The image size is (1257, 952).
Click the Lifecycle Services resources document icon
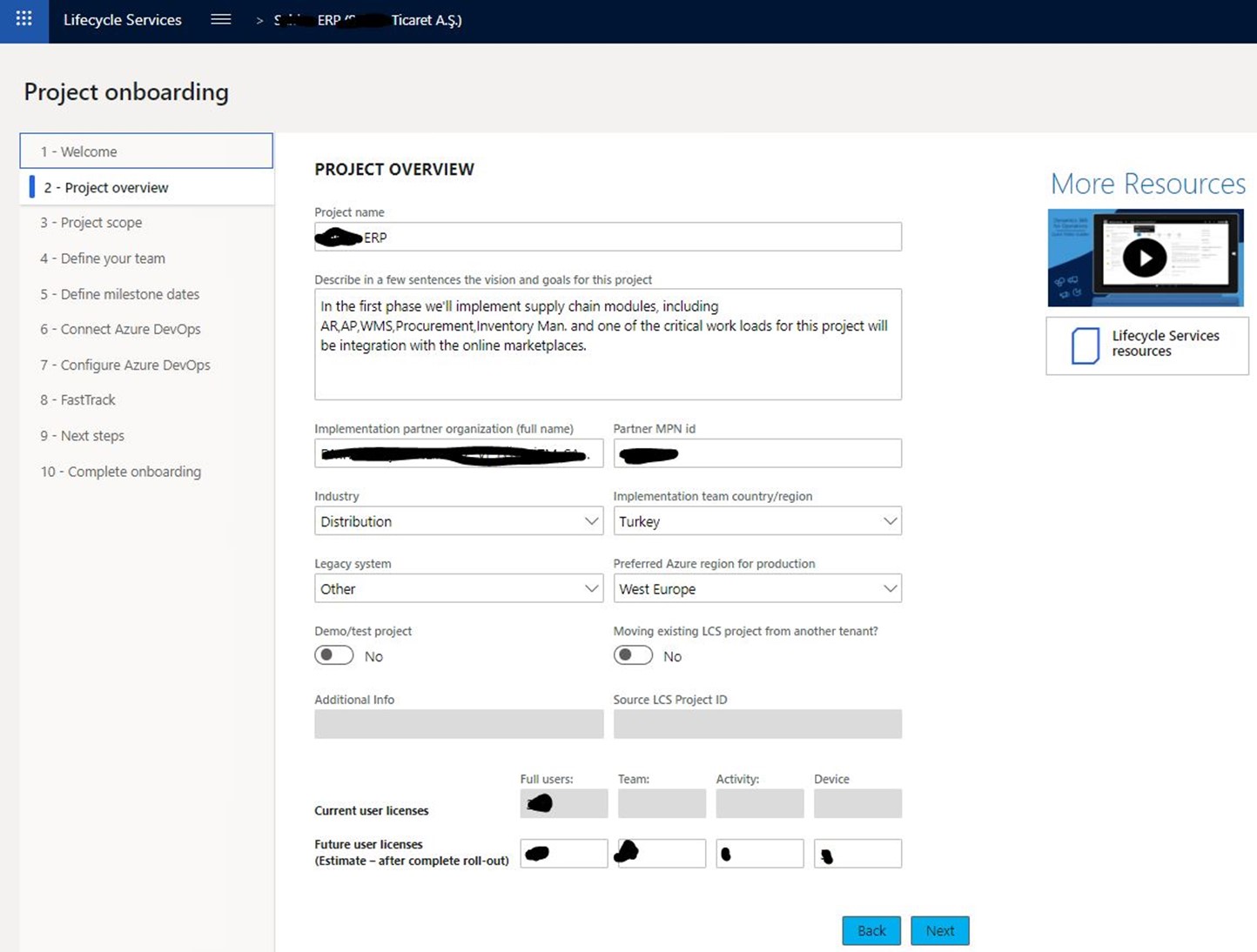point(1085,345)
